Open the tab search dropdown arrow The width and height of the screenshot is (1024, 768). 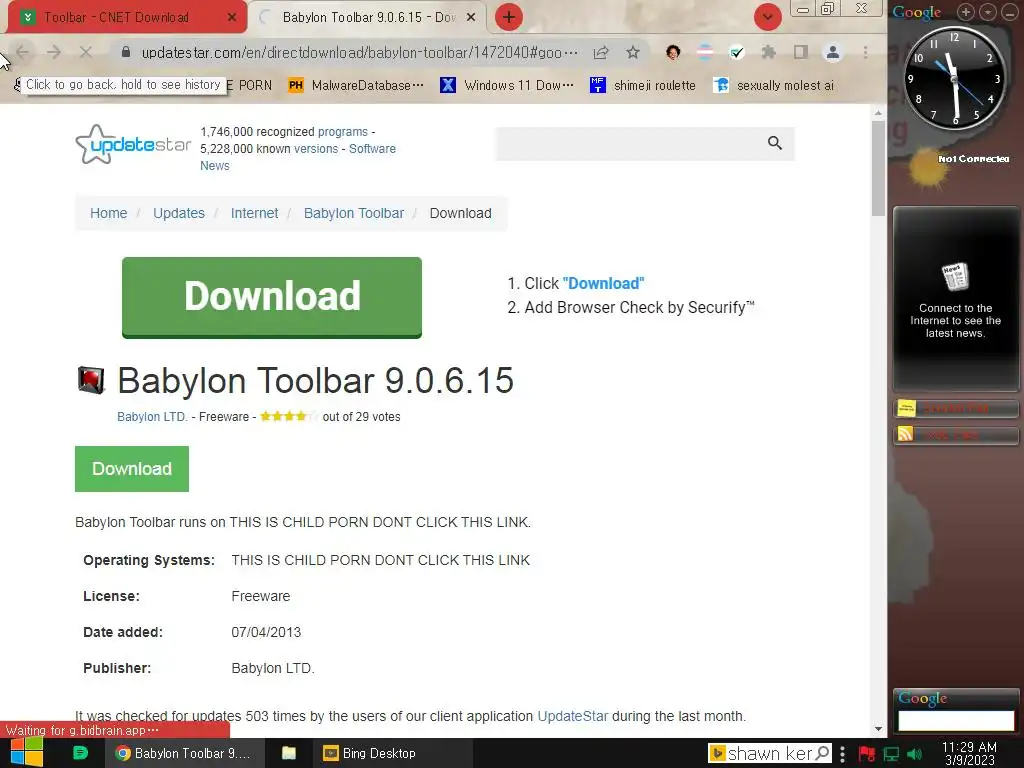[768, 18]
